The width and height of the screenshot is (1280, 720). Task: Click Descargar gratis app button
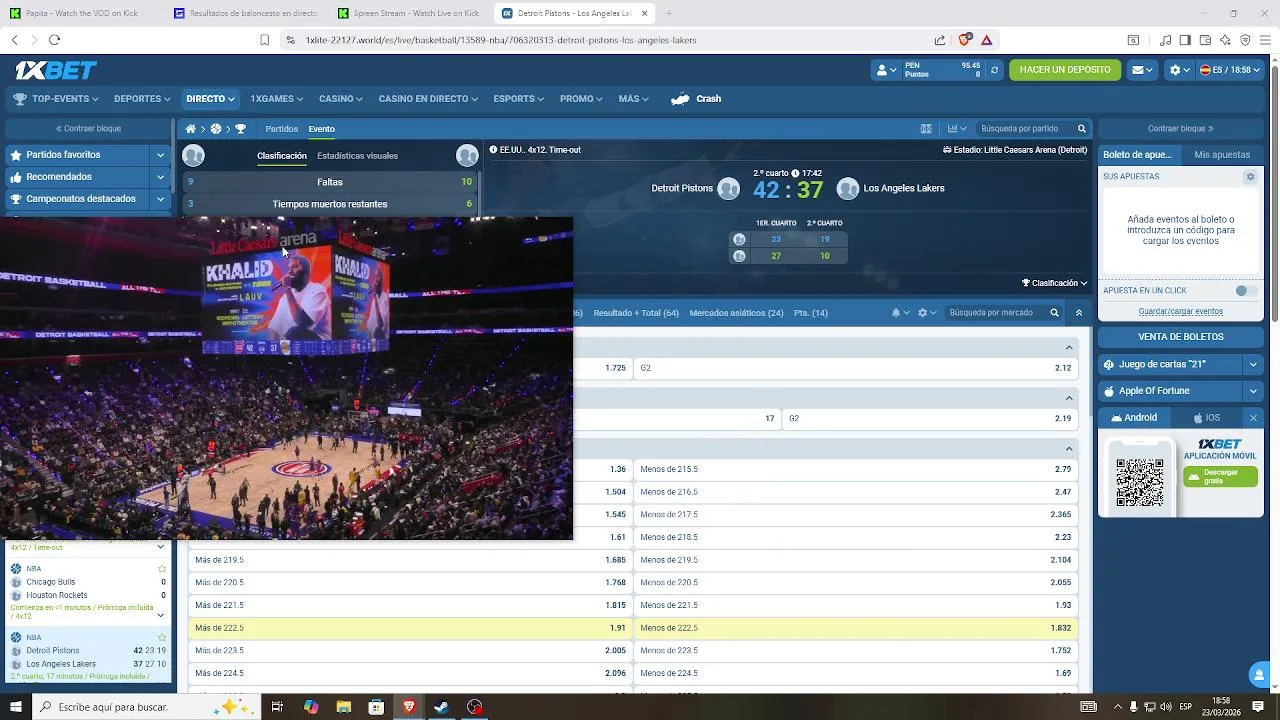click(x=1220, y=476)
